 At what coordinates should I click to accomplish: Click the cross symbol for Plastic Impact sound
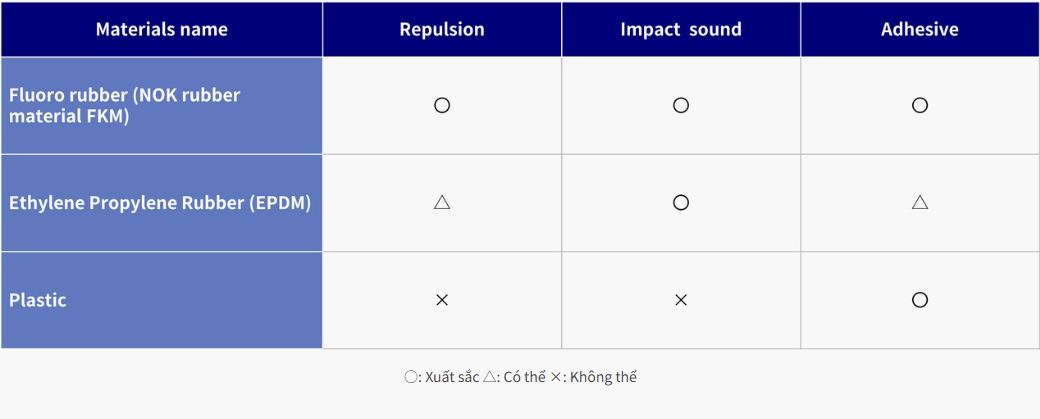[681, 300]
